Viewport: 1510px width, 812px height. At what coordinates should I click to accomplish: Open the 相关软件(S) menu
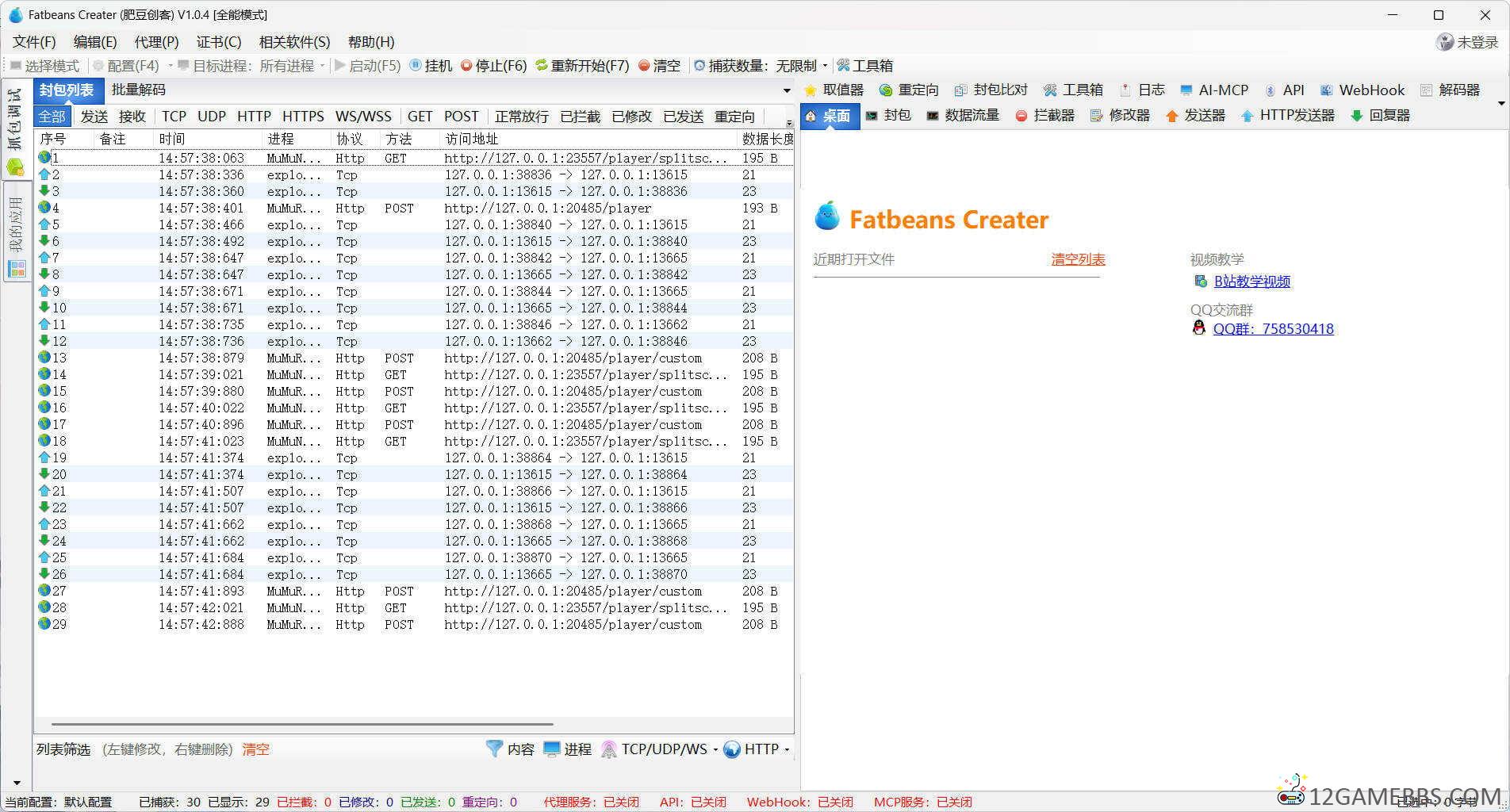point(294,42)
